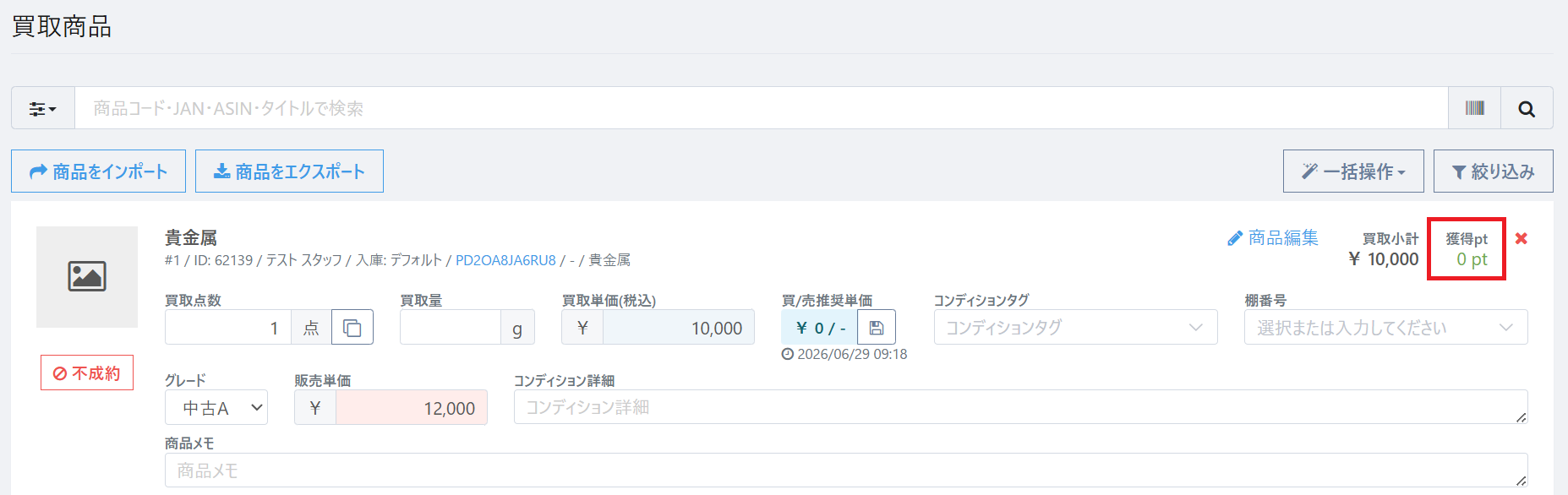Expand the コンディションタグ dropdown
Image resolution: width=1568 pixels, height=495 pixels.
click(x=1075, y=328)
